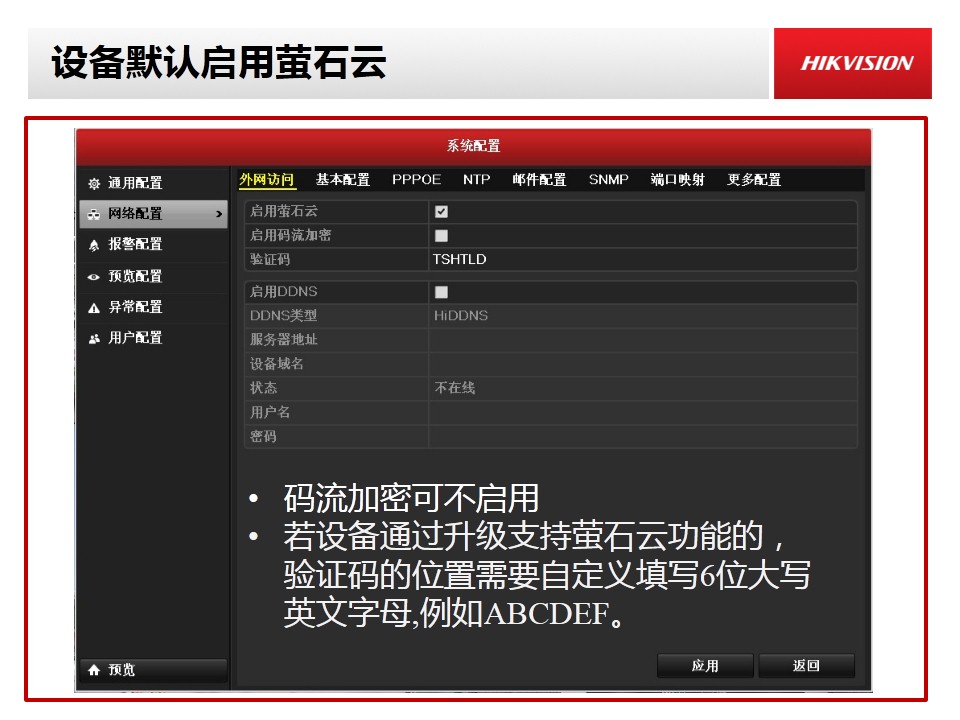Click the 验证码 field showing TSHTLD
Screen dimensions: 960x720
642,260
